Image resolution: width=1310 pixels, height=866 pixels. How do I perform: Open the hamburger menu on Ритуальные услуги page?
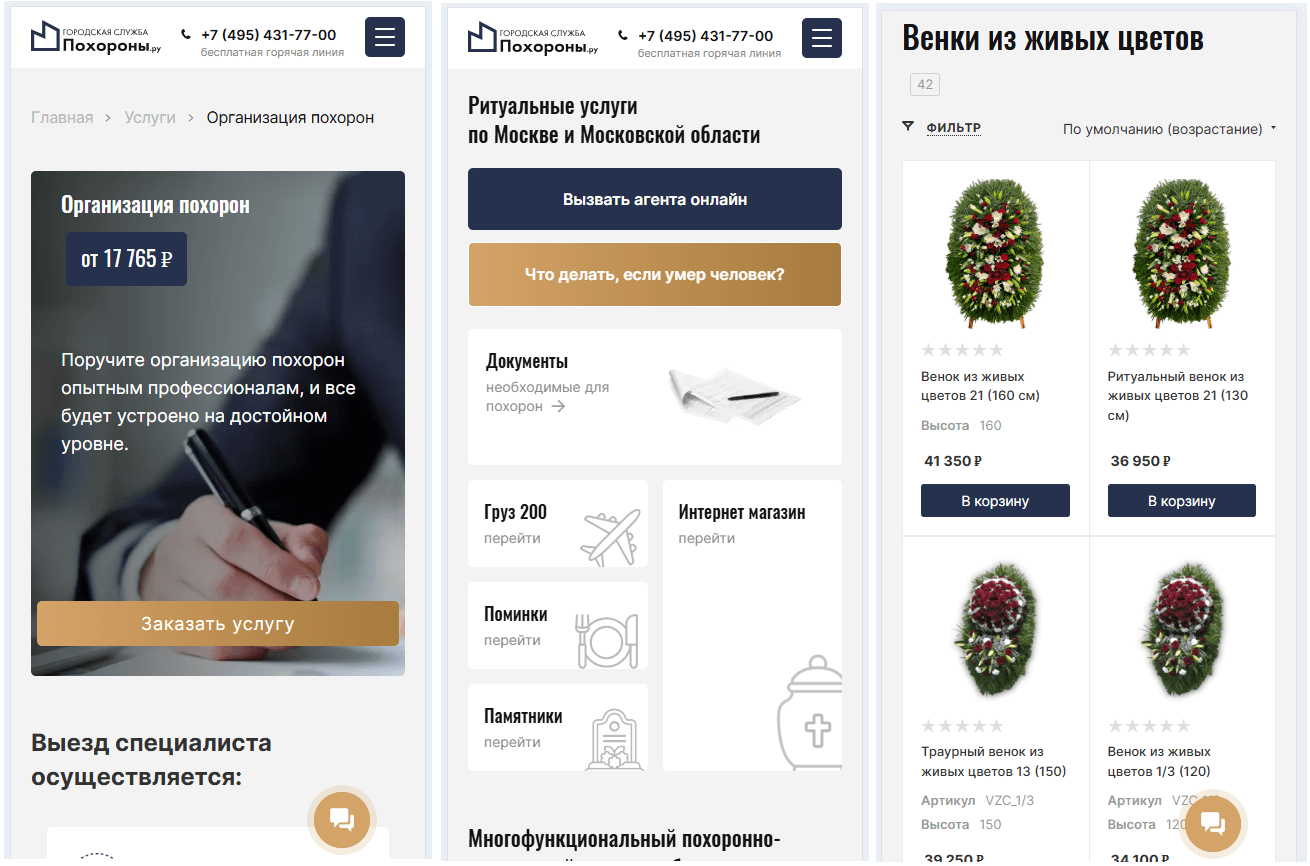click(x=822, y=38)
